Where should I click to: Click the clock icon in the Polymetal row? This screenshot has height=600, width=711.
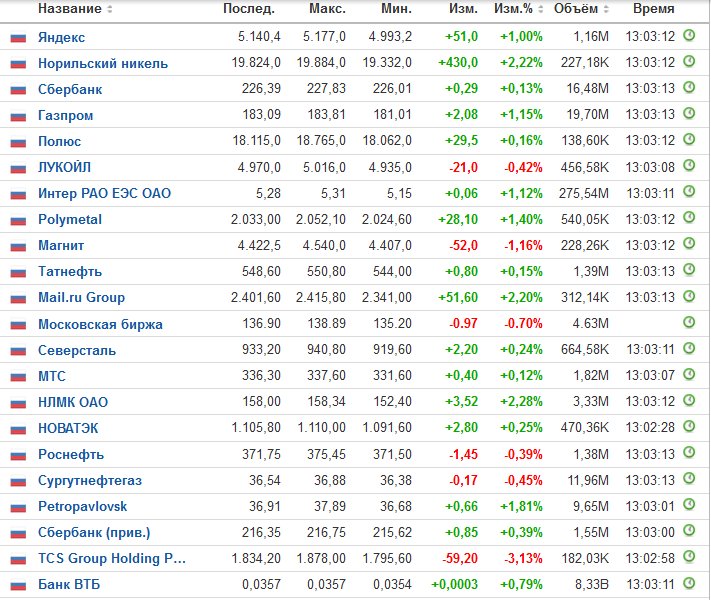689,218
